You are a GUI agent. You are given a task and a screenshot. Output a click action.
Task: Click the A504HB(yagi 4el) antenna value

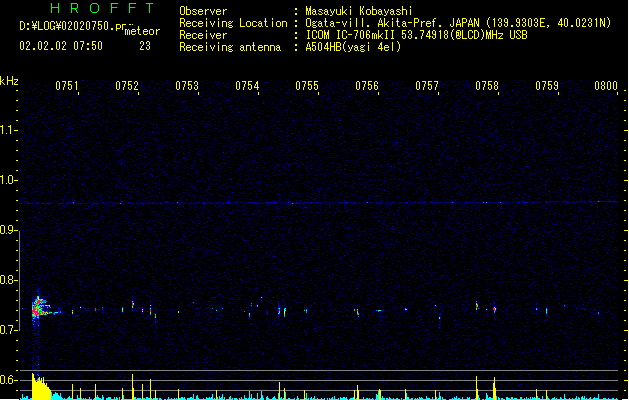(x=353, y=47)
